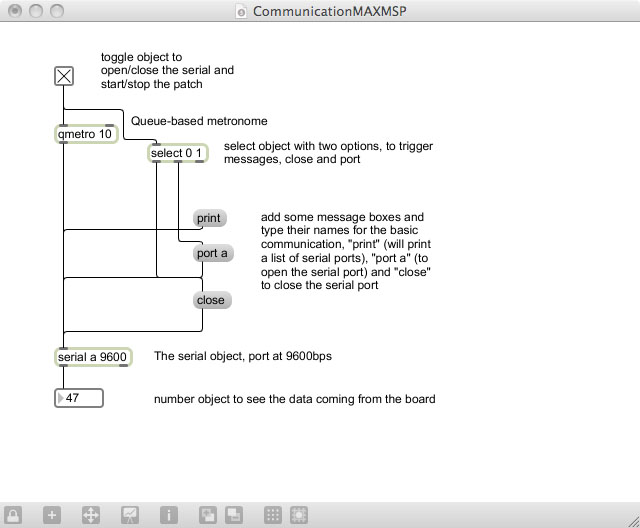Screen dimensions: 640x528
Task: Select the "select 0 1" object
Action: click(178, 153)
